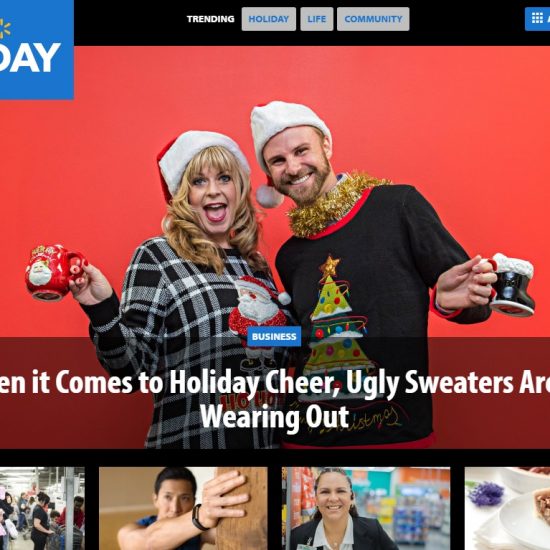Click the TODAY logo text

pos(30,57)
